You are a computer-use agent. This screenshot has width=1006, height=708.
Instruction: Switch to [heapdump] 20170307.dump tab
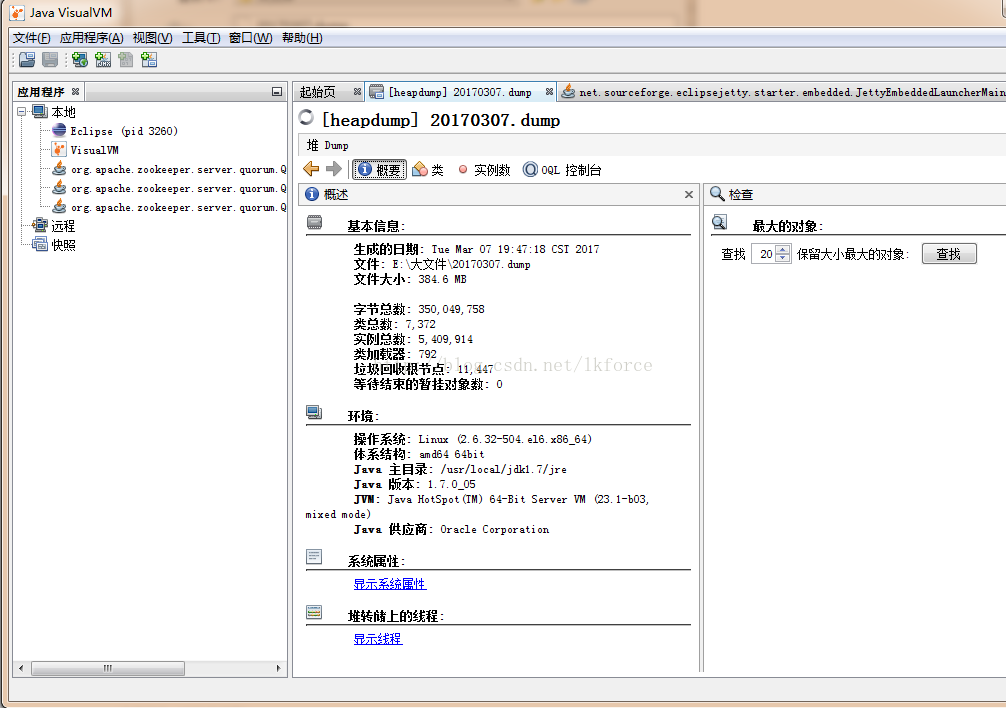pyautogui.click(x=460, y=92)
